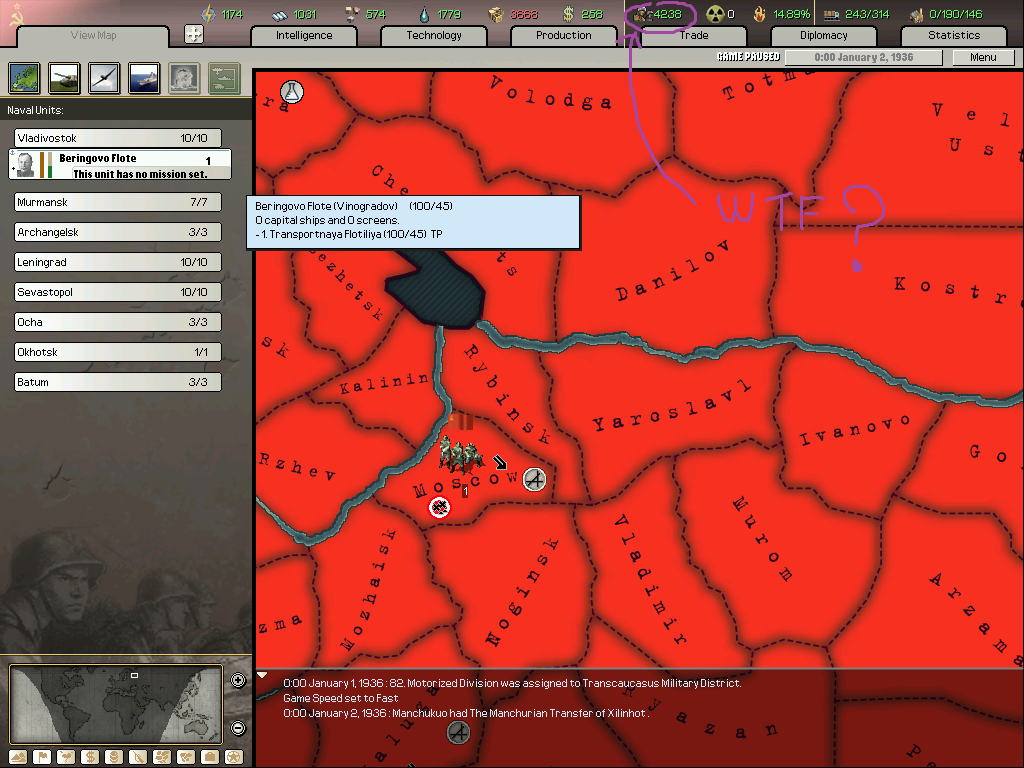Select the Batum naval base entry
The image size is (1024, 768).
point(118,382)
